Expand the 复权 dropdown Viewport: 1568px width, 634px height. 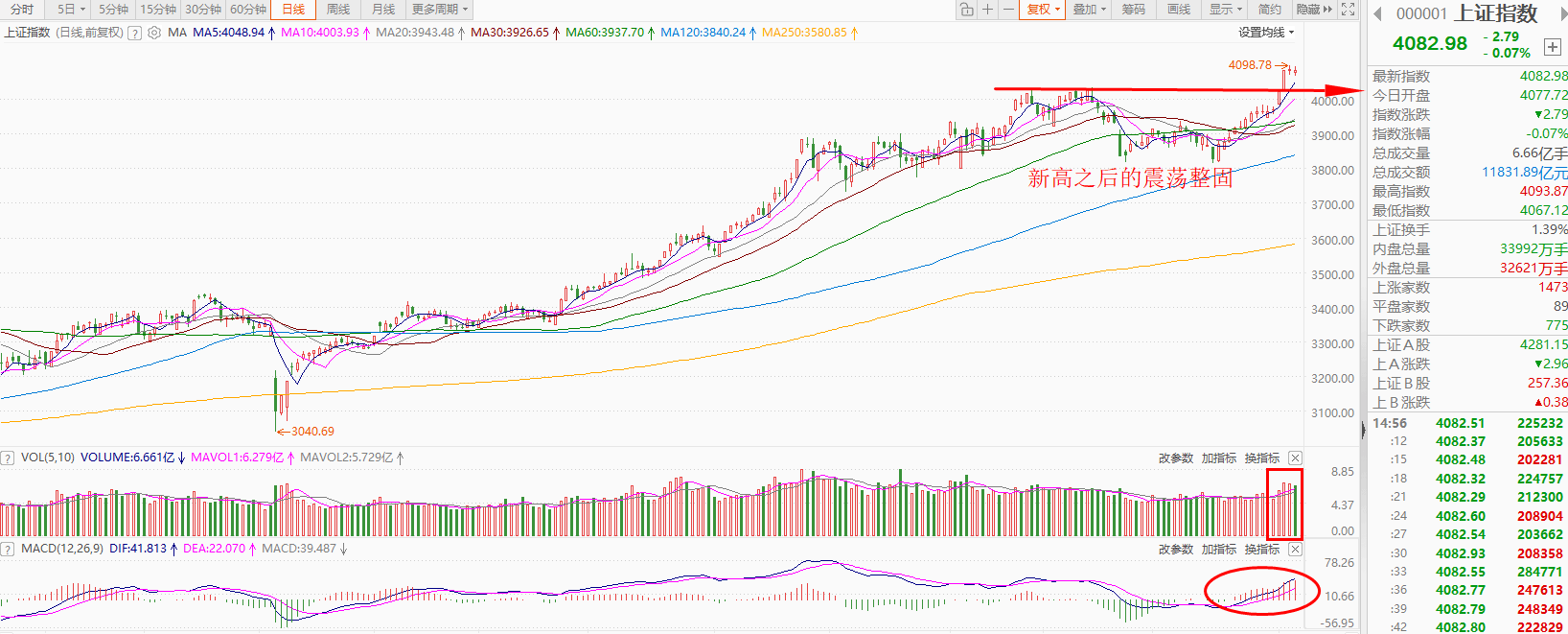point(1043,10)
